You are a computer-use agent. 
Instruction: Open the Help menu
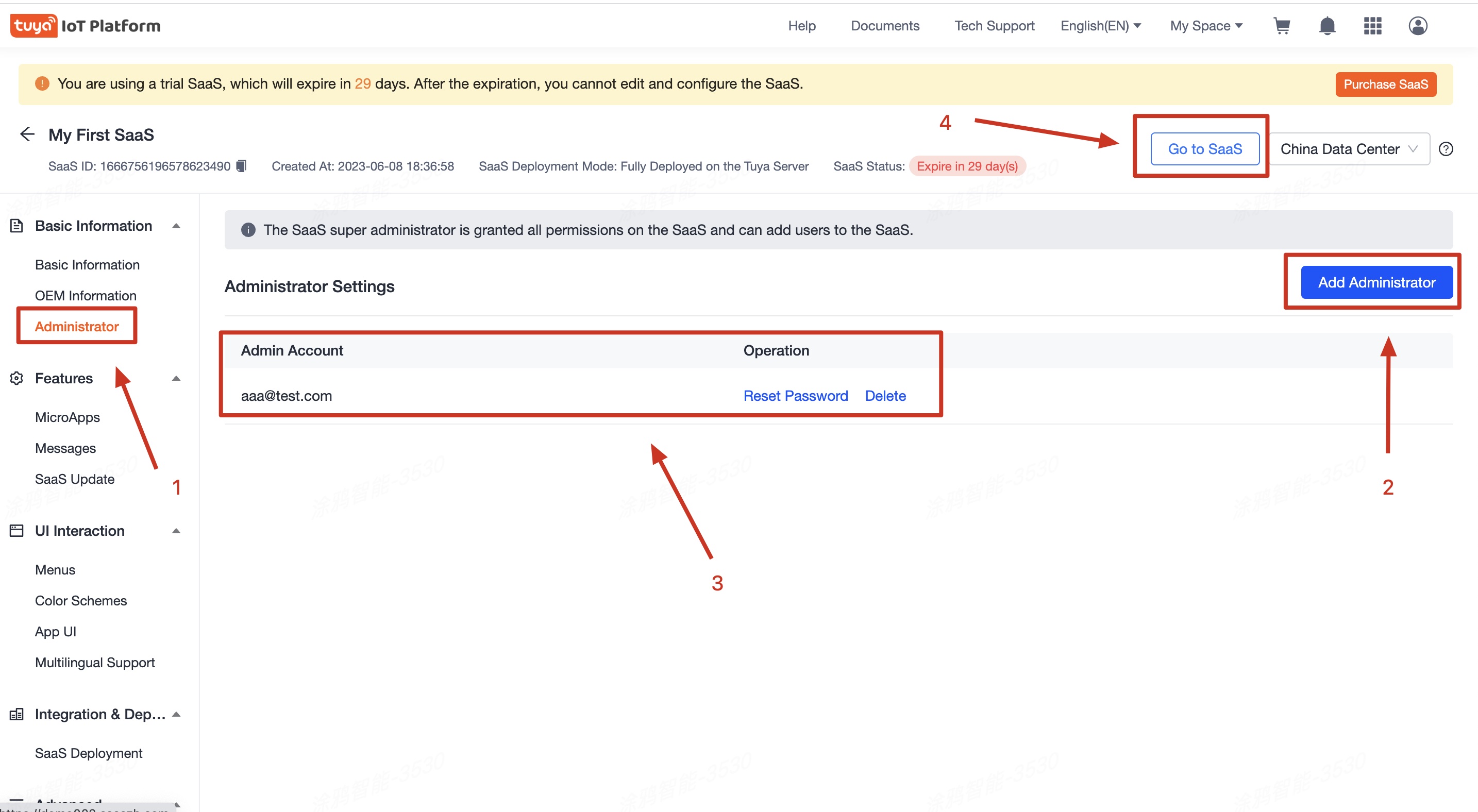point(801,26)
